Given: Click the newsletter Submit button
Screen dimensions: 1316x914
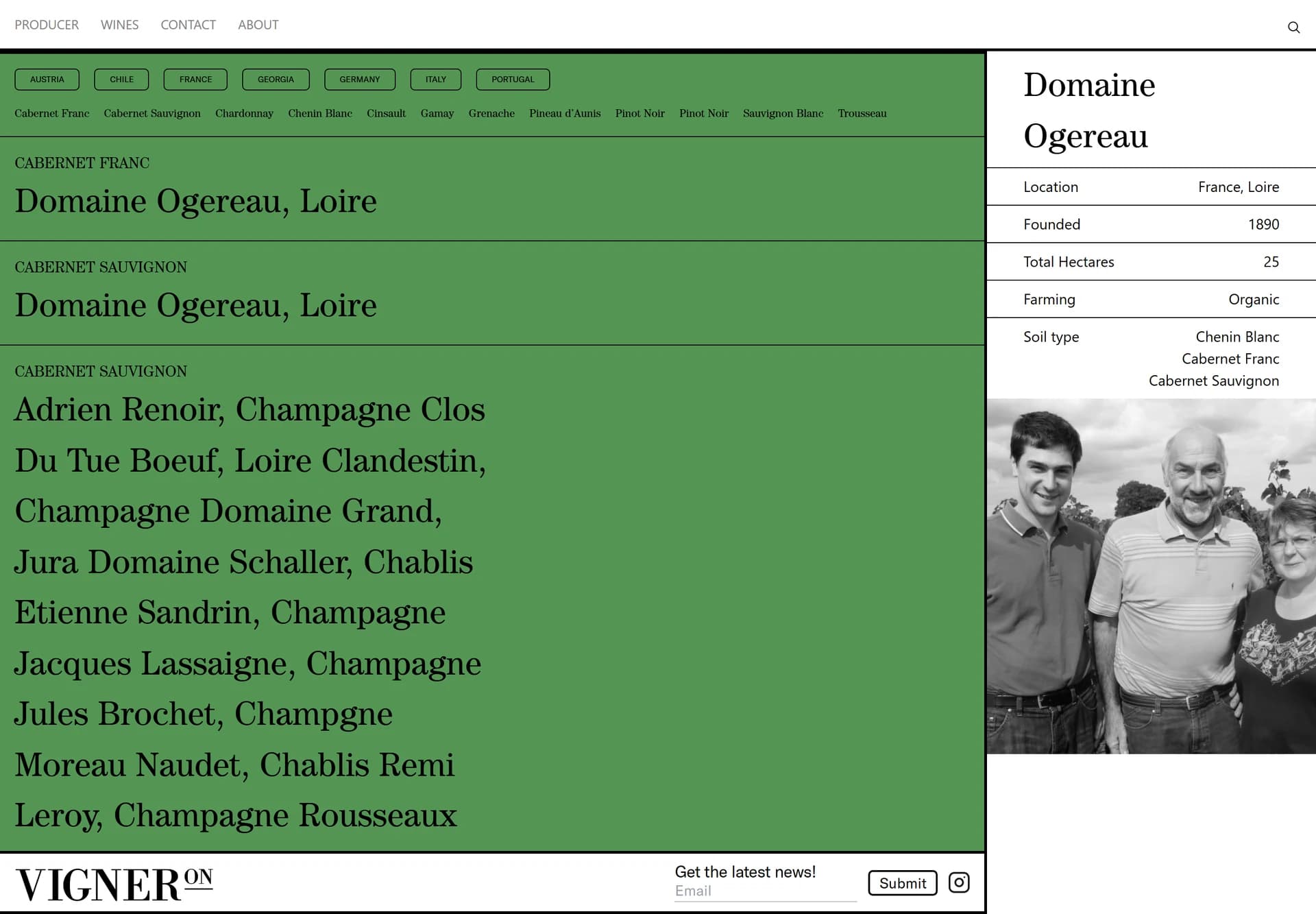Looking at the screenshot, I should point(902,883).
